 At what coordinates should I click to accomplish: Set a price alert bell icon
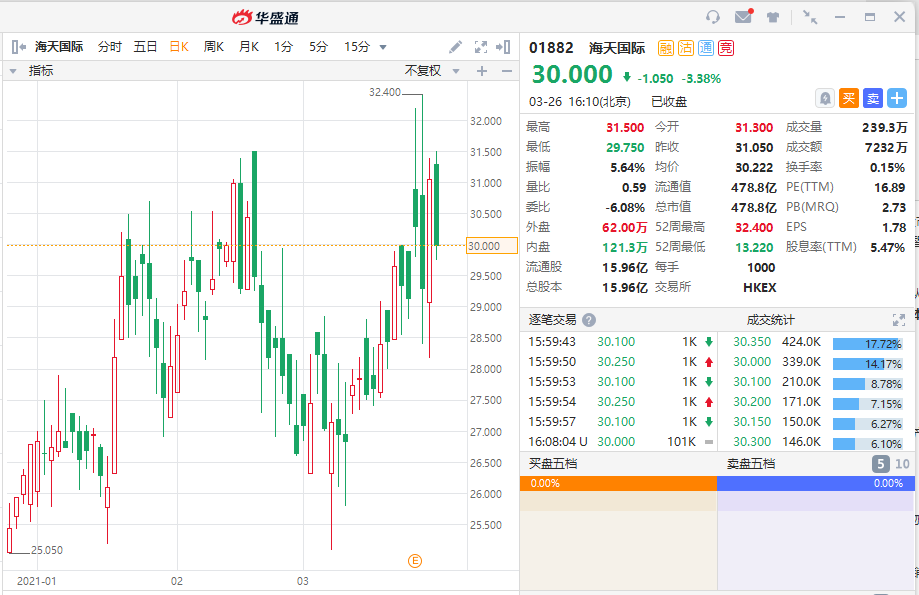pos(825,98)
